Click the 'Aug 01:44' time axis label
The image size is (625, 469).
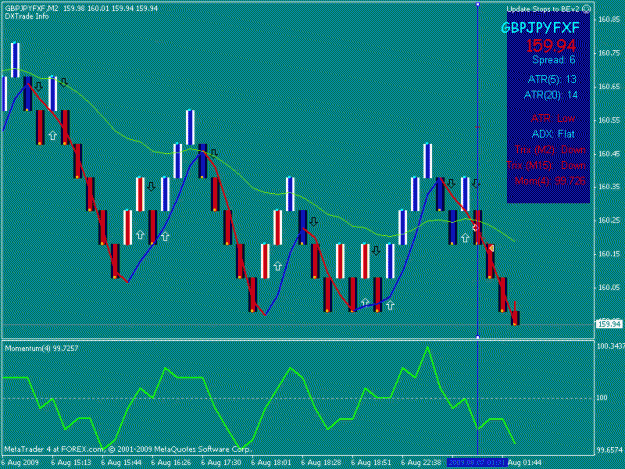[x=525, y=463]
